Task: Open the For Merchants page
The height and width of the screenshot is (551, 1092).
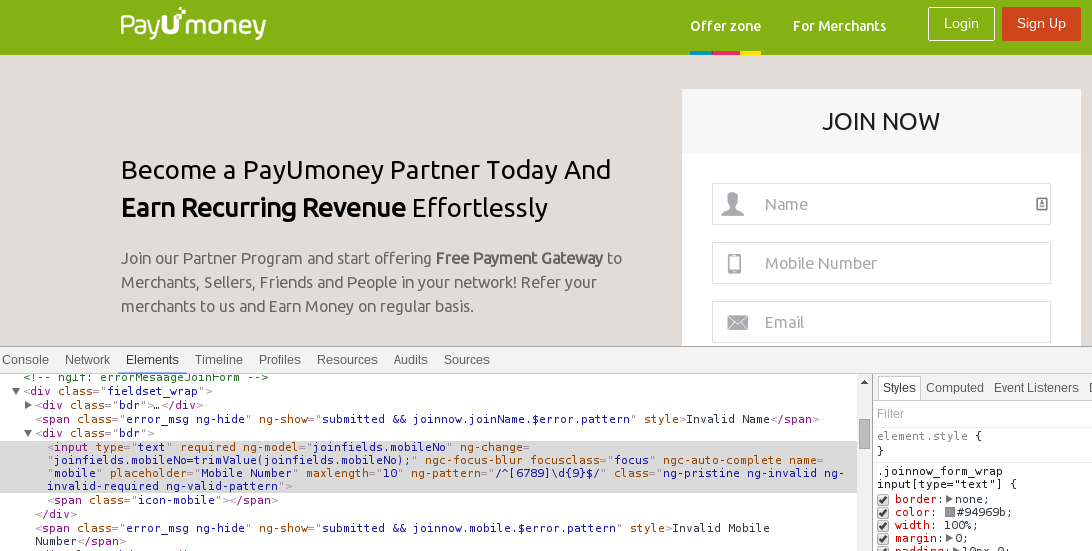Action: pyautogui.click(x=839, y=26)
